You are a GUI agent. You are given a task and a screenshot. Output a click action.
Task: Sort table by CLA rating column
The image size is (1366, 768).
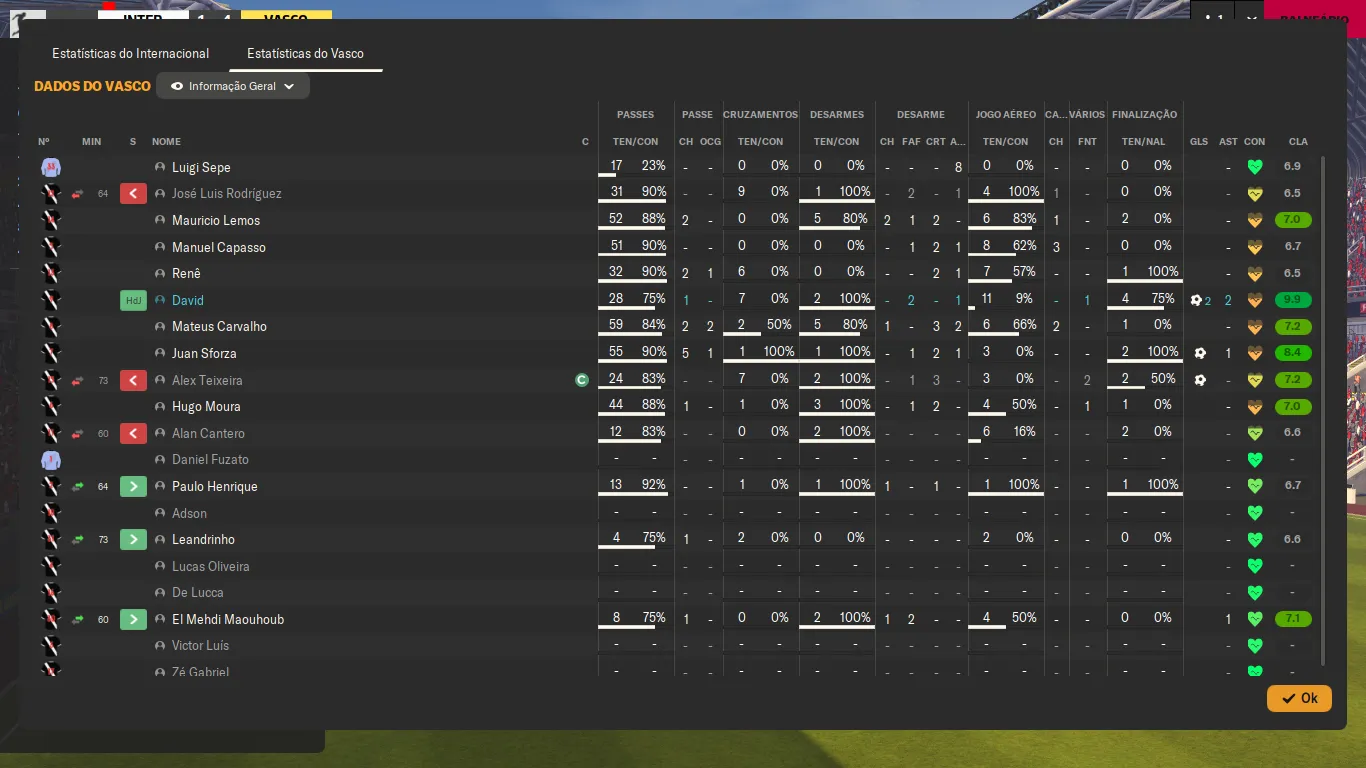pos(1298,142)
